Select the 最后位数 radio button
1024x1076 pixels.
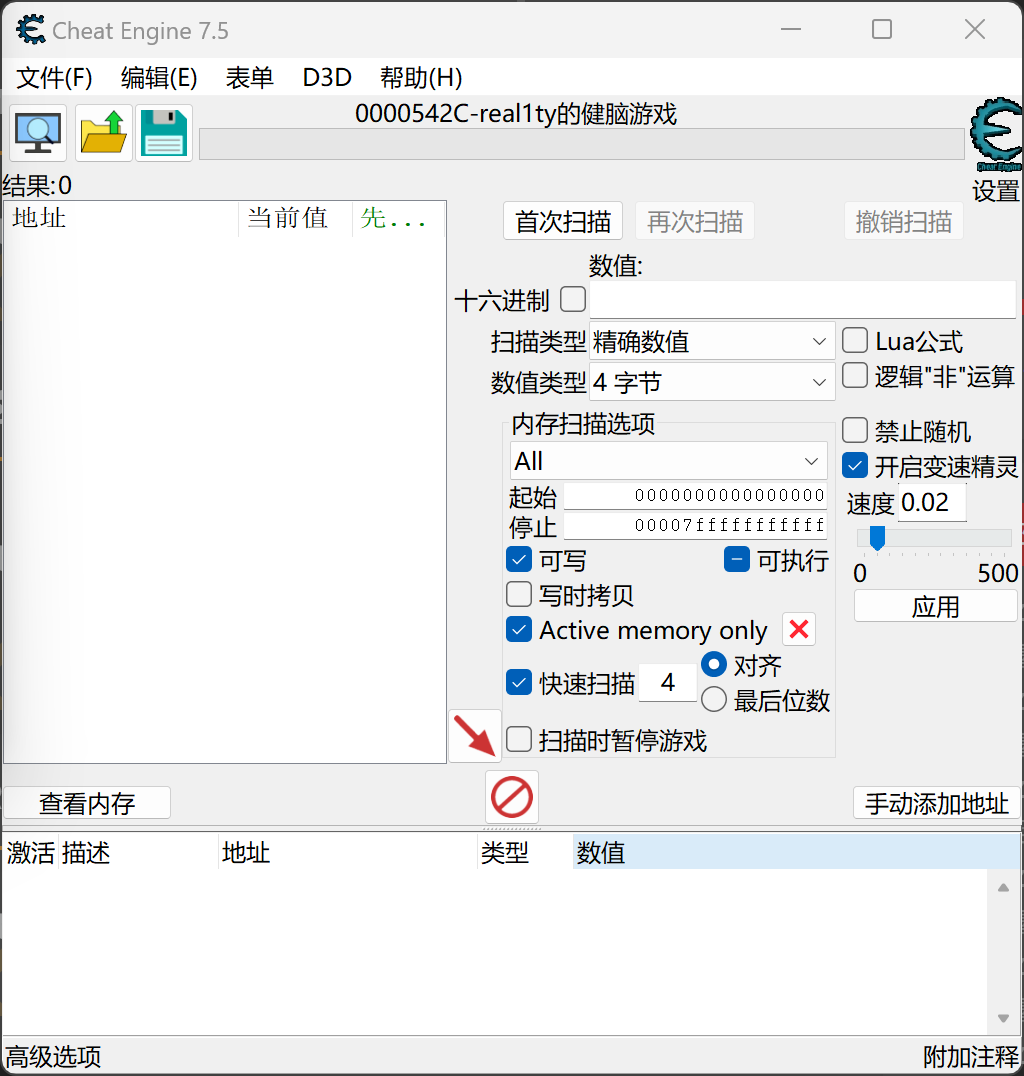(714, 700)
